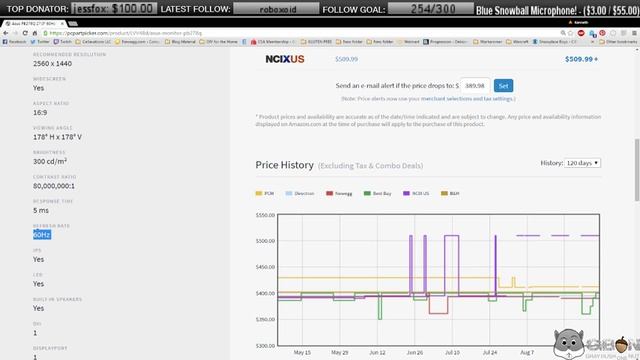Toggle the PCM series in chart legend
Viewport: 640px width, 360px height.
tap(264, 193)
